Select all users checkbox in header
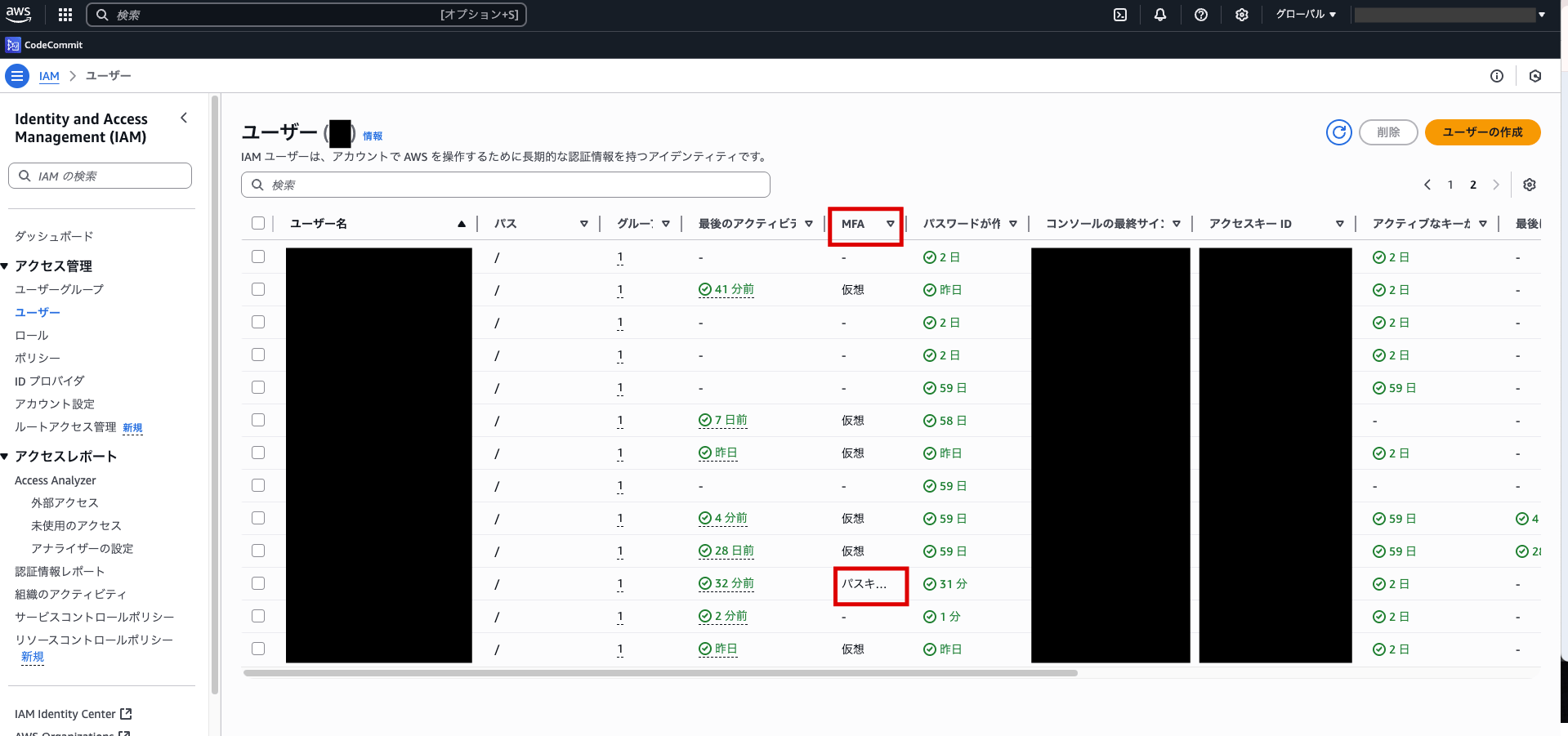 tap(258, 223)
